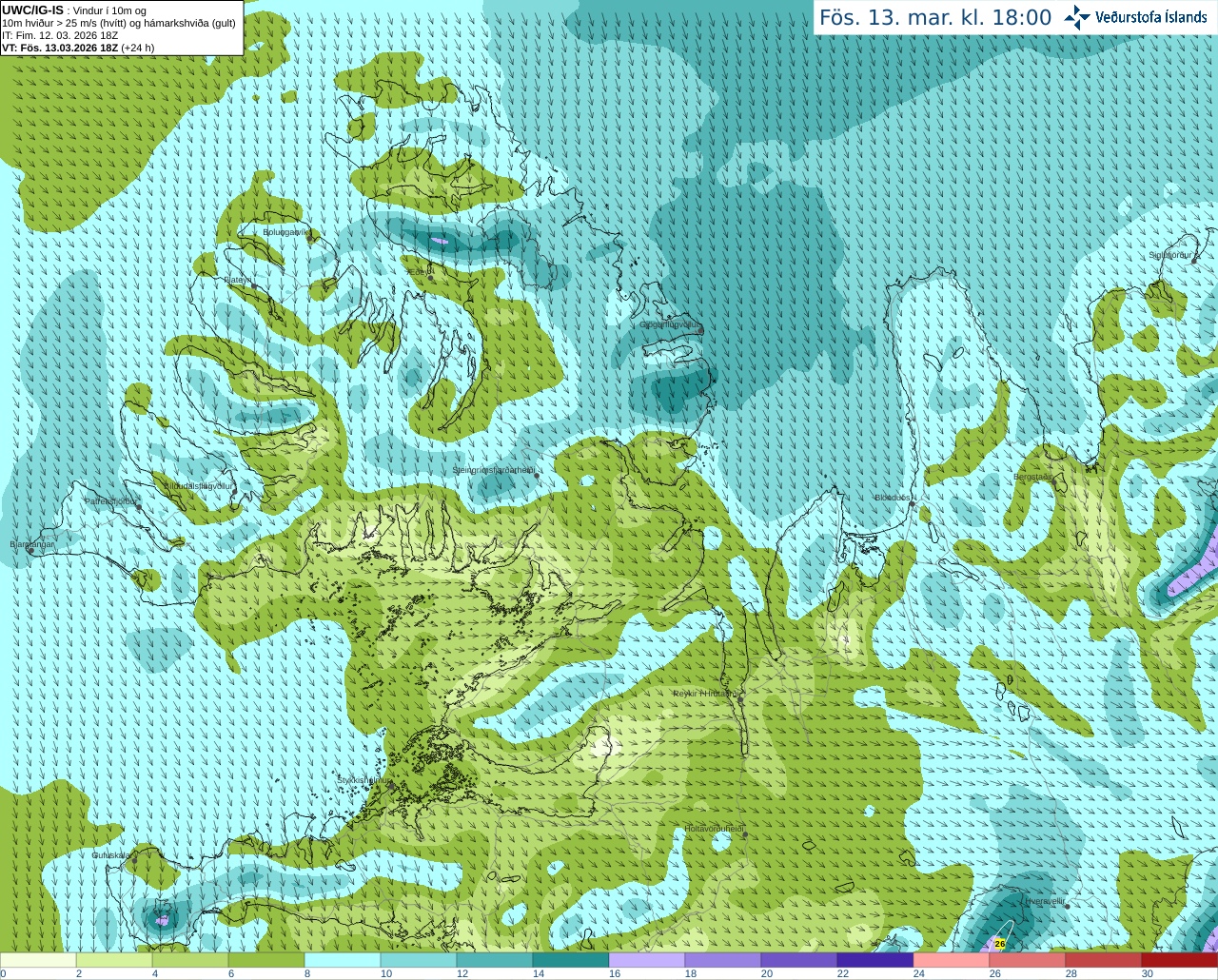Pick the dark indigo 22–24 m/s legend swatch
The width and height of the screenshot is (1218, 980).
pyautogui.click(x=875, y=960)
